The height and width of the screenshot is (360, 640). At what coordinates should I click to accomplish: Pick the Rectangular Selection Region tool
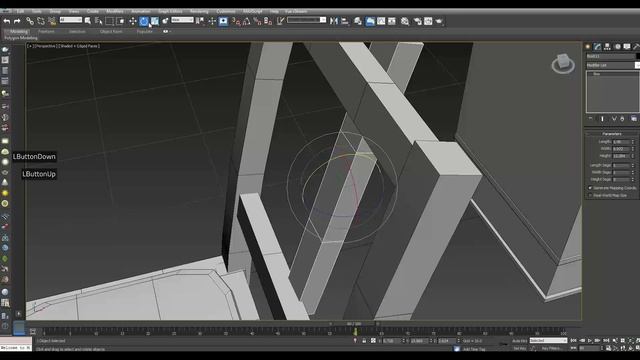click(109, 21)
